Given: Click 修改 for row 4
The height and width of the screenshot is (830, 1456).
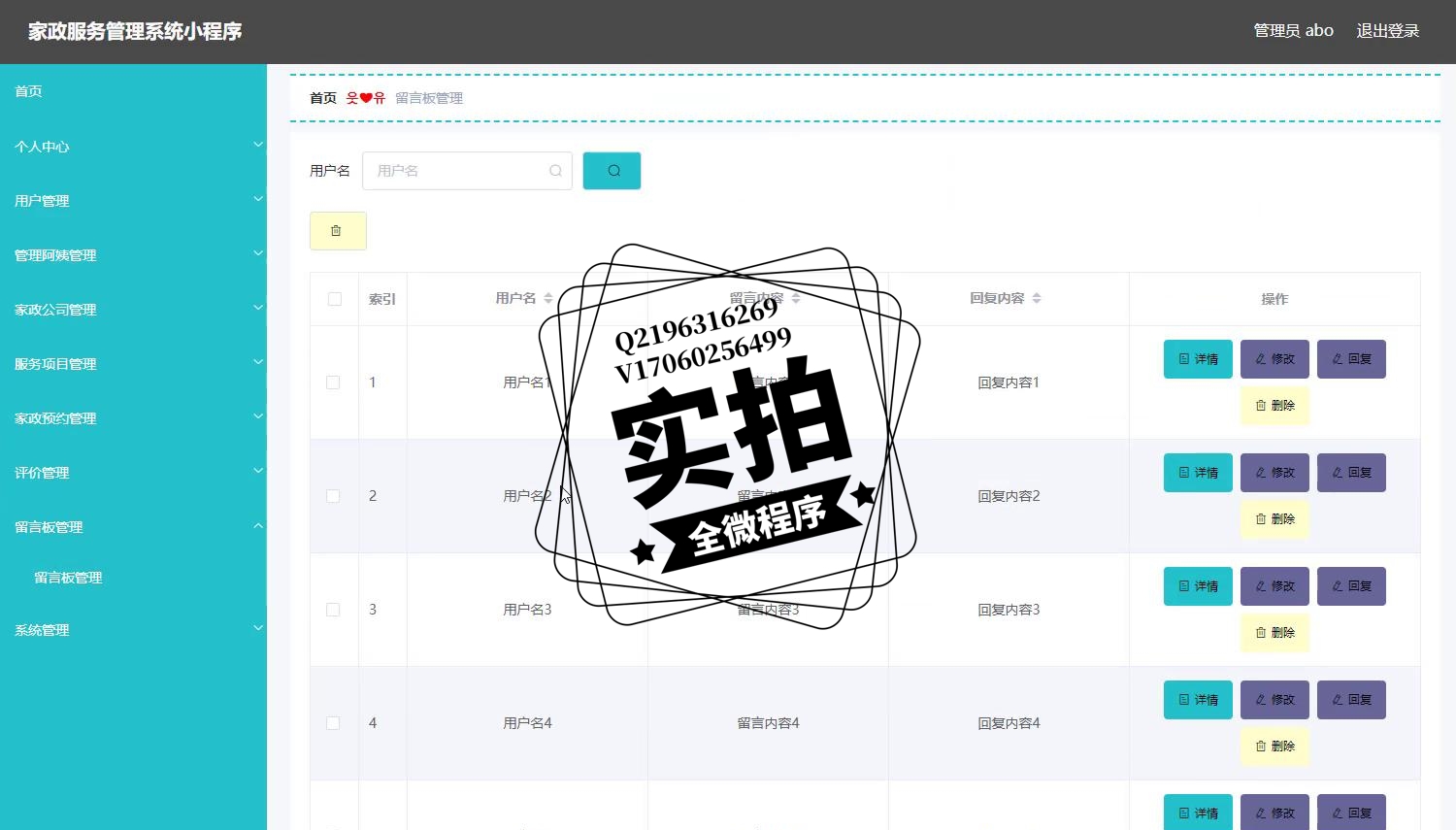Looking at the screenshot, I should (1274, 700).
